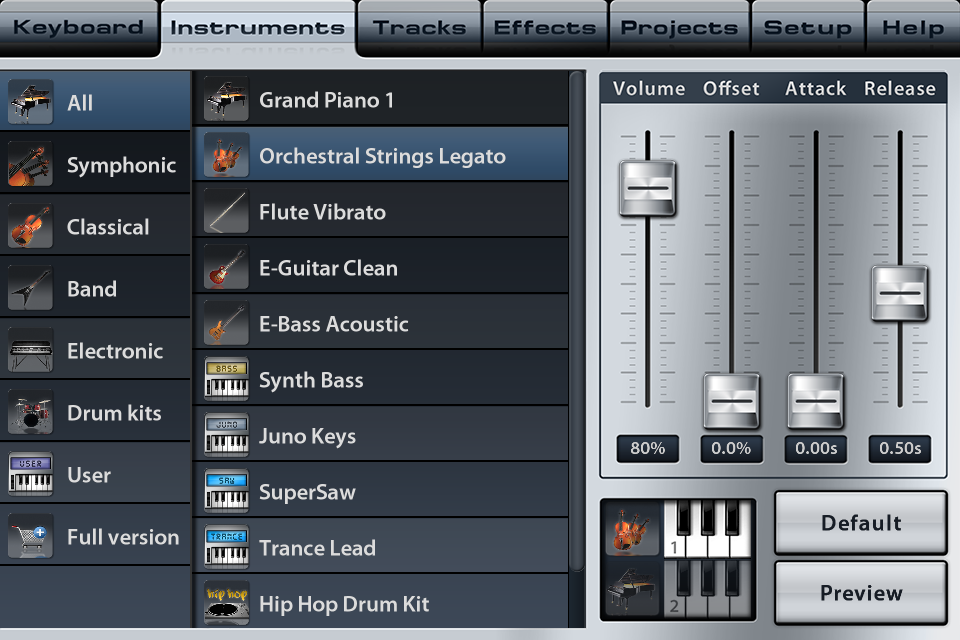Viewport: 960px width, 640px height.
Task: Click the Synth Bass keyboard icon
Action: click(x=226, y=379)
